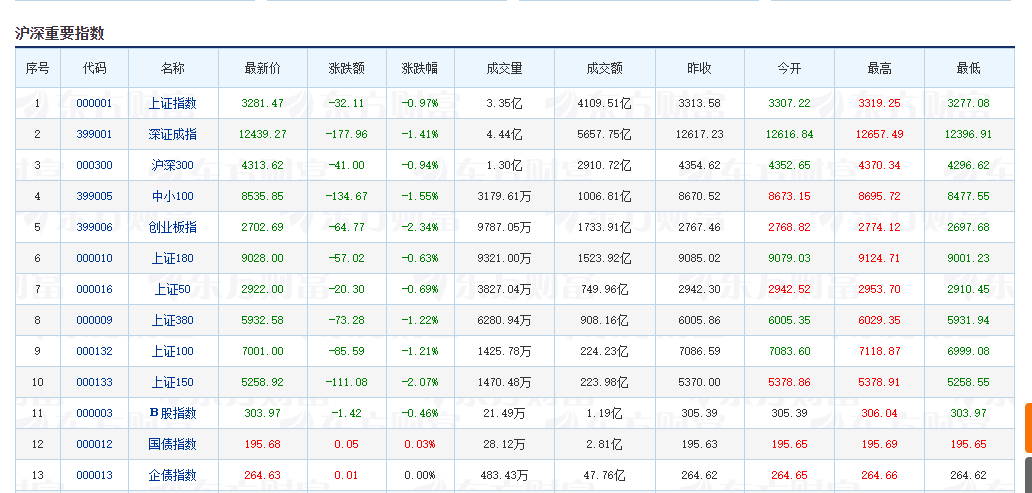Open the 企债指数 link
The image size is (1032, 493).
click(172, 475)
